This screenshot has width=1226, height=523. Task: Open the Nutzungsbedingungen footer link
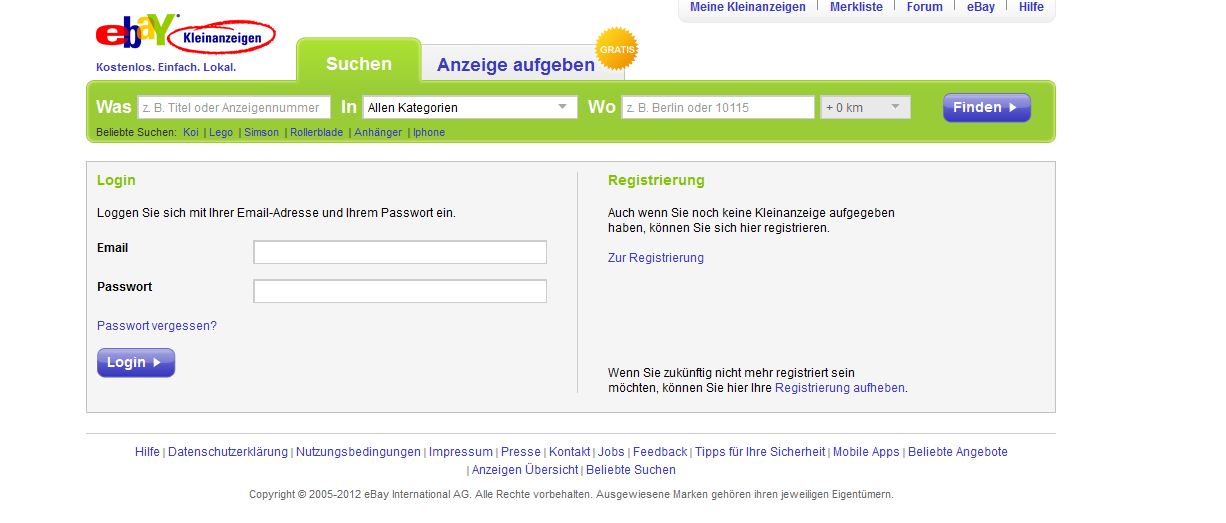(x=358, y=452)
